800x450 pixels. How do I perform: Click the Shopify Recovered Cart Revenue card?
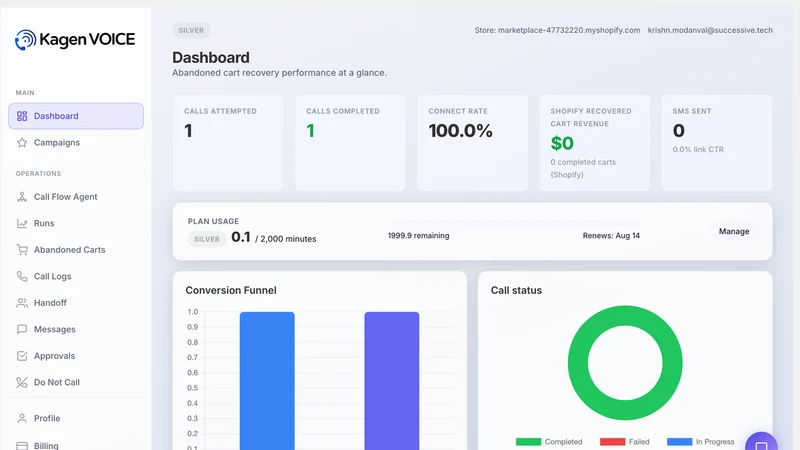coord(594,143)
